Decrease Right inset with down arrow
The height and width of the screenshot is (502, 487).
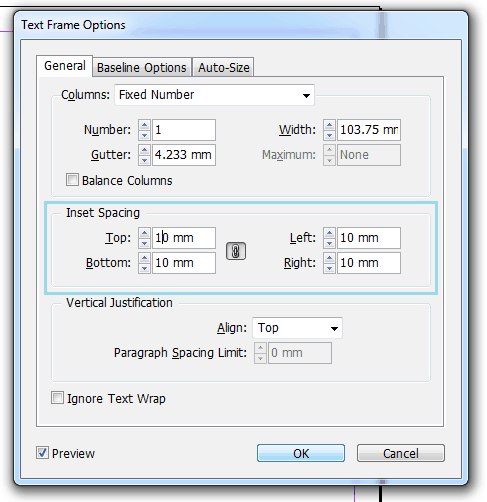(329, 268)
